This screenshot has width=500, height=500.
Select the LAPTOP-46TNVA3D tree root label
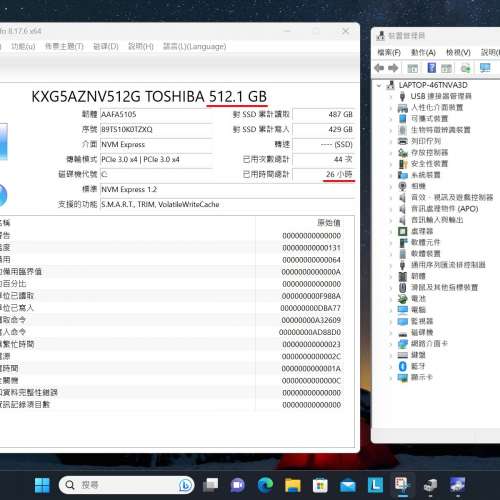tap(433, 85)
